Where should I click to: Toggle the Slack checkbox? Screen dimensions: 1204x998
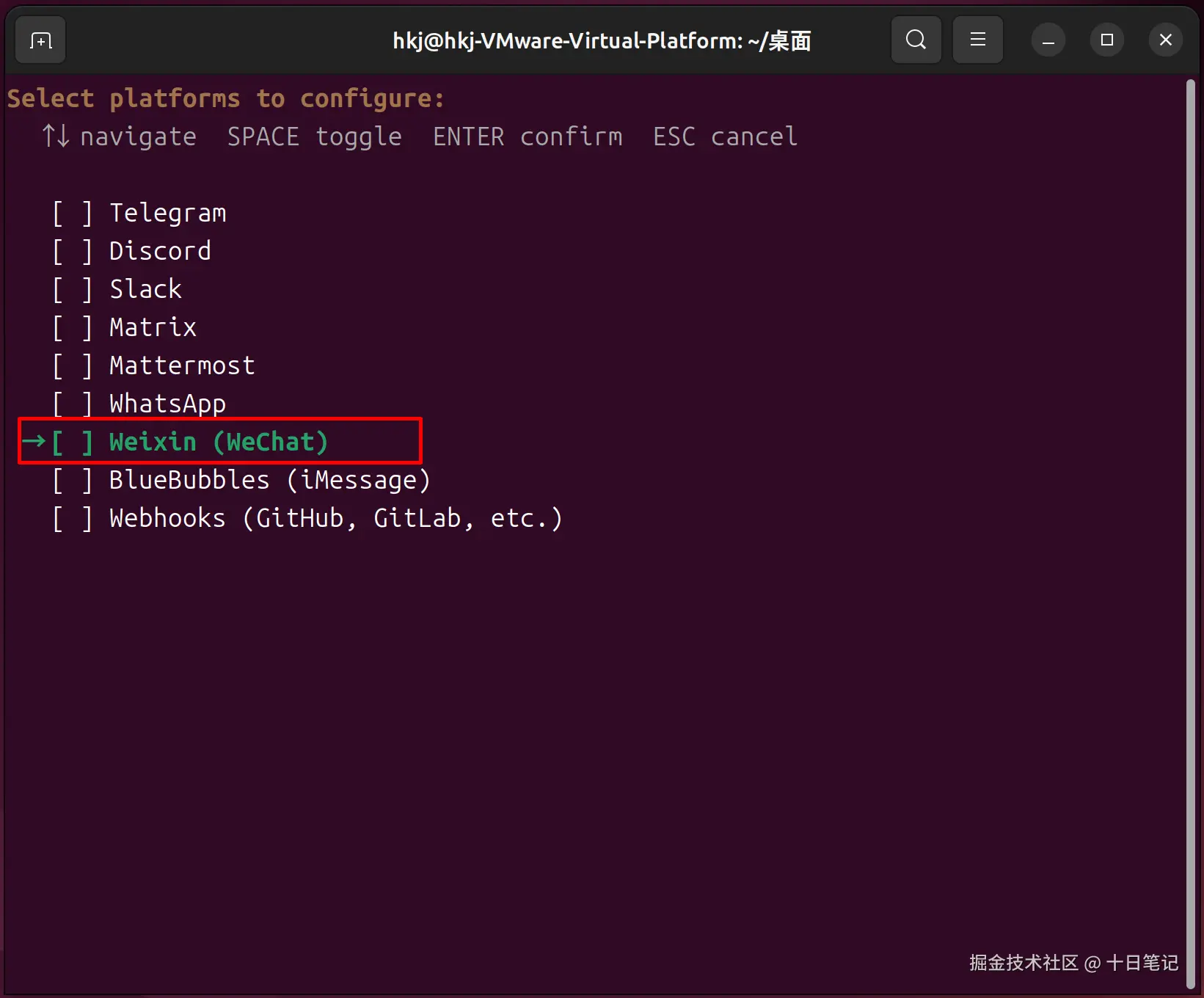[x=72, y=290]
